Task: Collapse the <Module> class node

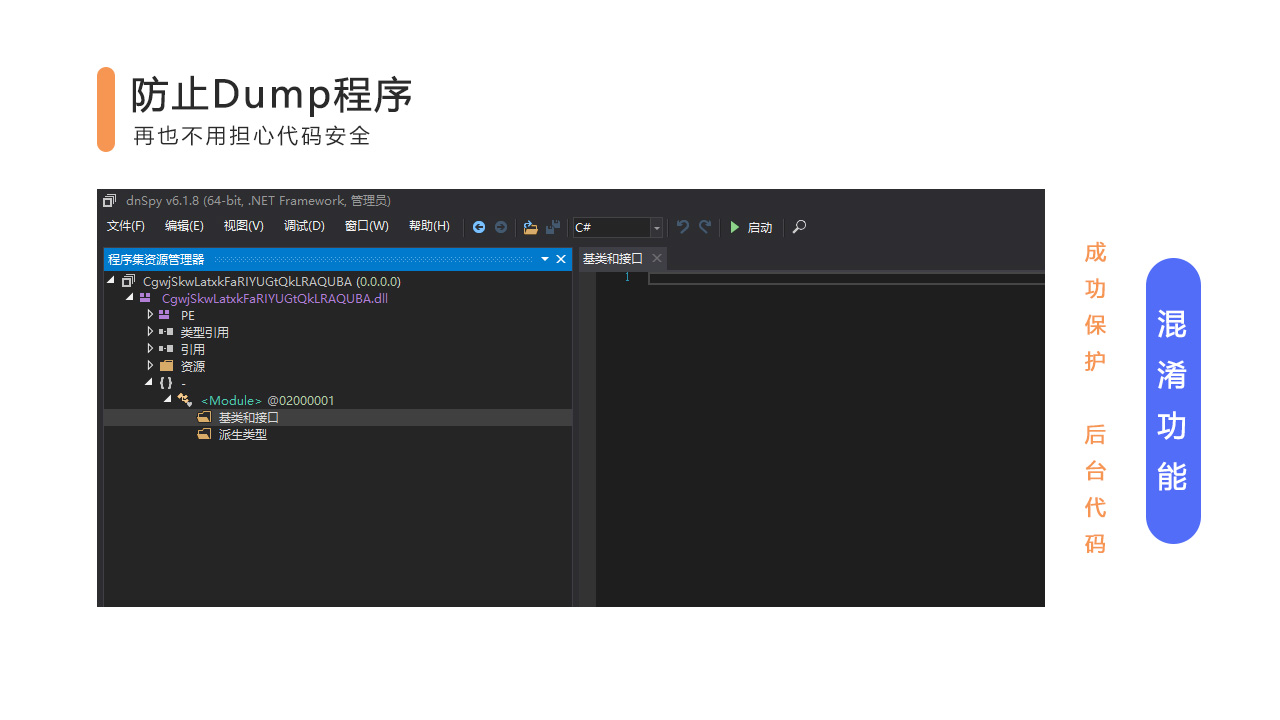Action: (x=168, y=399)
